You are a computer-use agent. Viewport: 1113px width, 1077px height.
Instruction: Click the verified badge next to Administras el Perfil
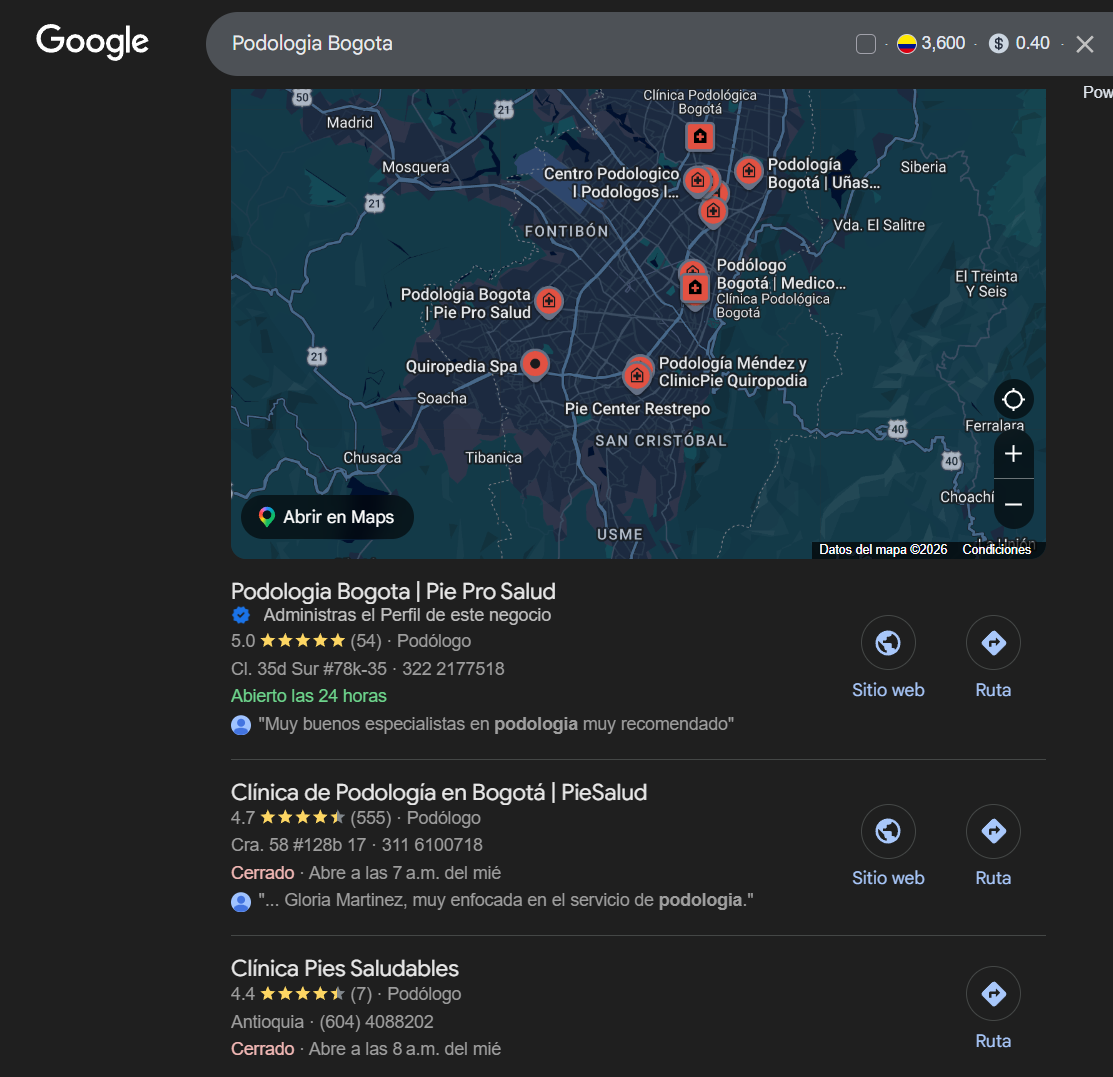tap(241, 615)
